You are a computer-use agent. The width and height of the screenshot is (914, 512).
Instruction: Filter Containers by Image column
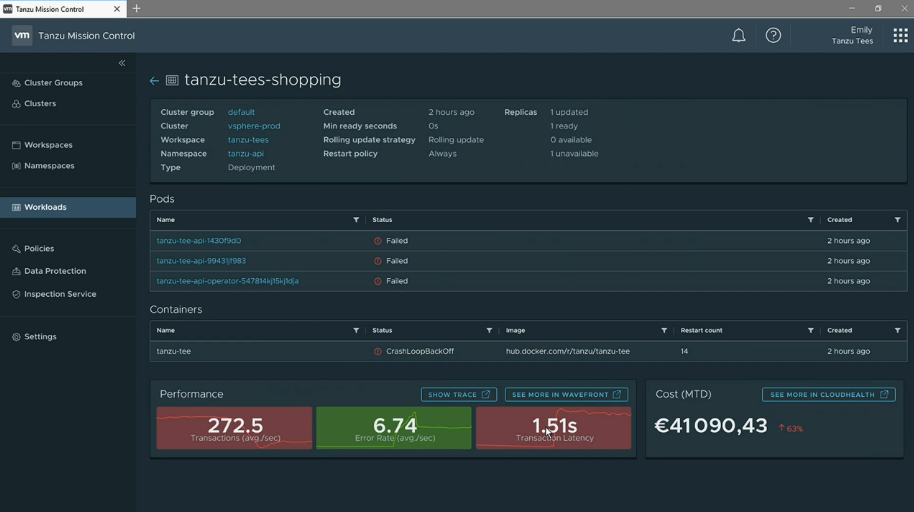pyautogui.click(x=664, y=331)
